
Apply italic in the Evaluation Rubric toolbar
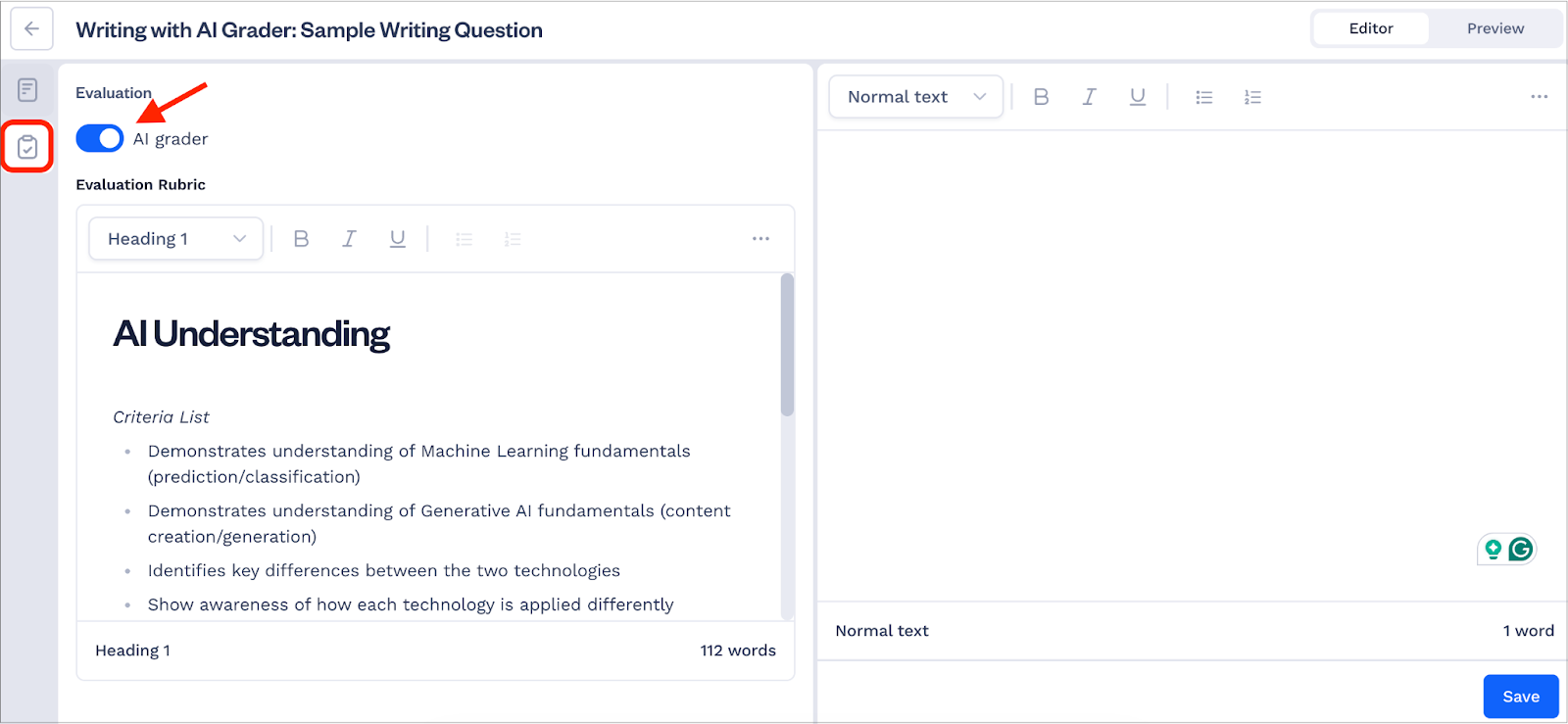349,239
